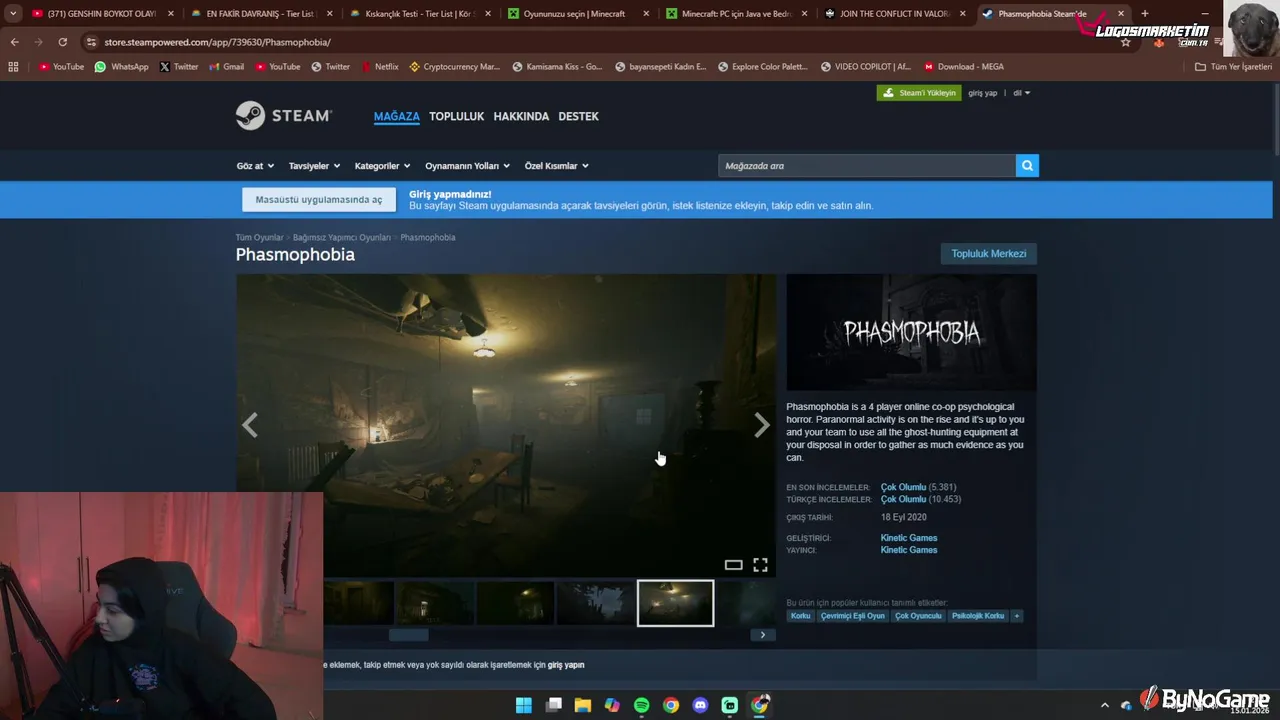Advance to the next screenshot with the right arrow
Image resolution: width=1280 pixels, height=720 pixels.
[x=762, y=426]
